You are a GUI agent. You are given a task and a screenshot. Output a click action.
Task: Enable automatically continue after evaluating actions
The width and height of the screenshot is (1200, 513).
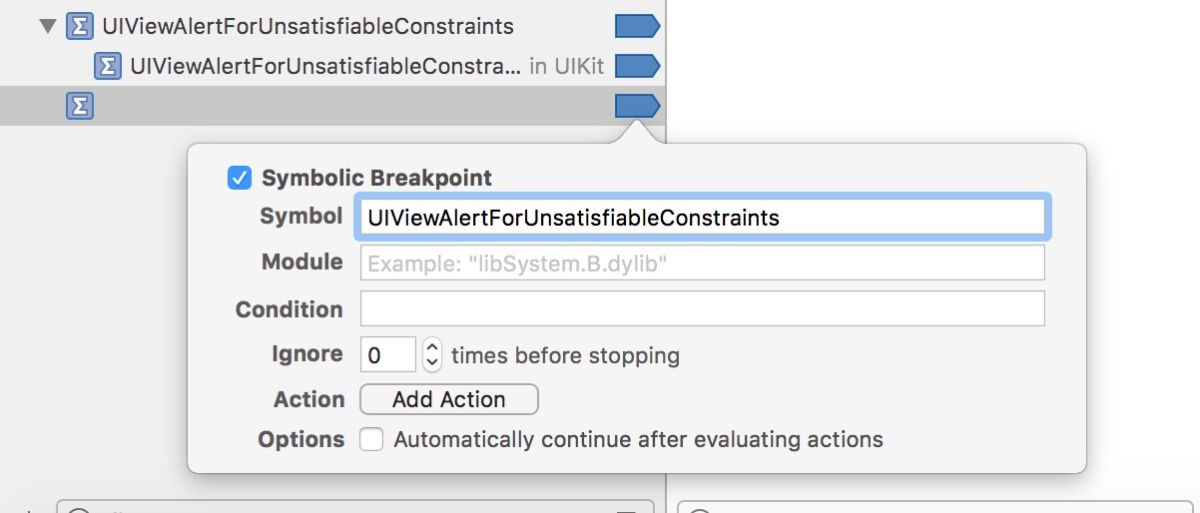(372, 439)
